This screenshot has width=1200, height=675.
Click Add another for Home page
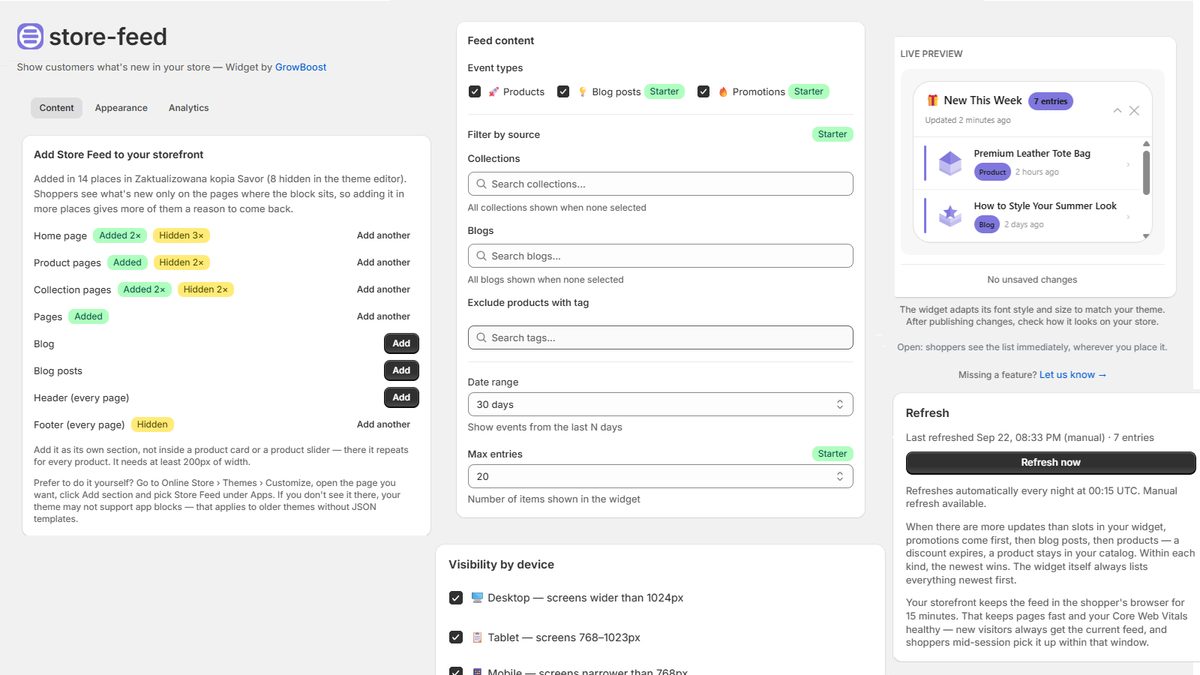(x=384, y=236)
